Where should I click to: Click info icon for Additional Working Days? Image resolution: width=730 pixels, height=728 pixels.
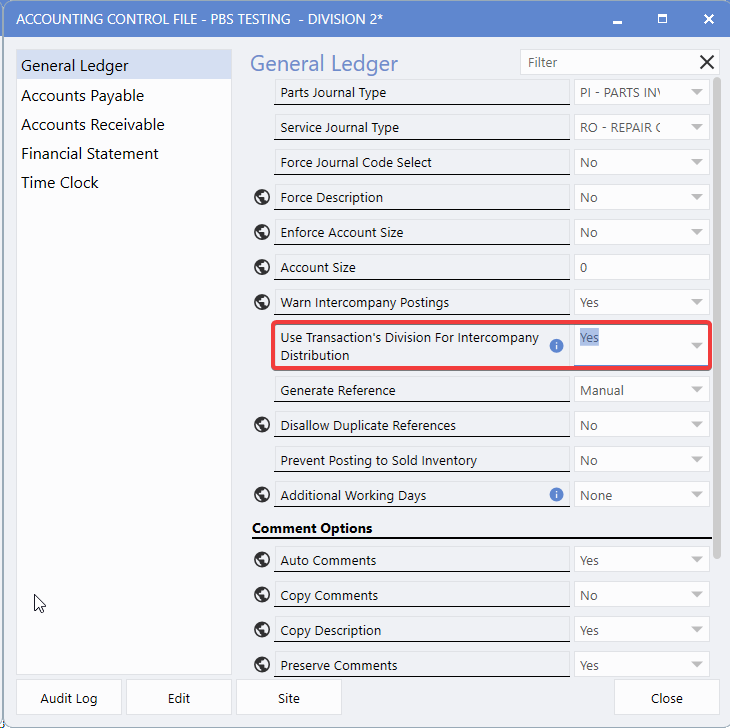(x=557, y=495)
